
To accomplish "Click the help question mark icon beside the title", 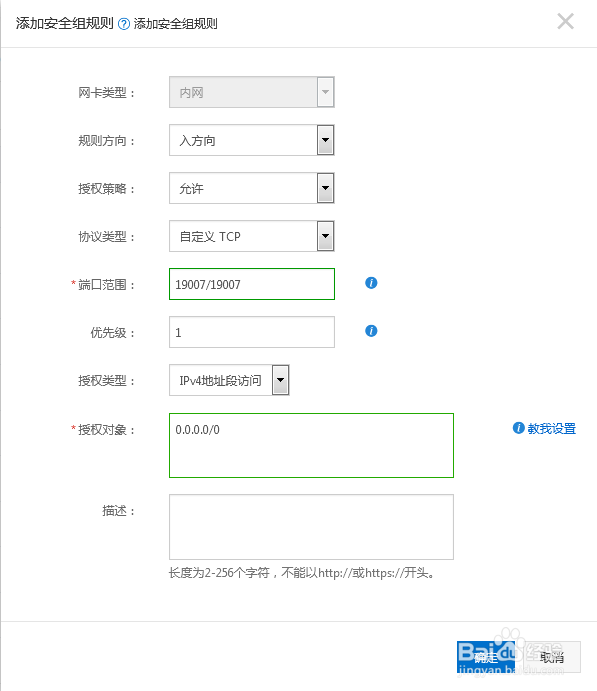I will tap(124, 24).
